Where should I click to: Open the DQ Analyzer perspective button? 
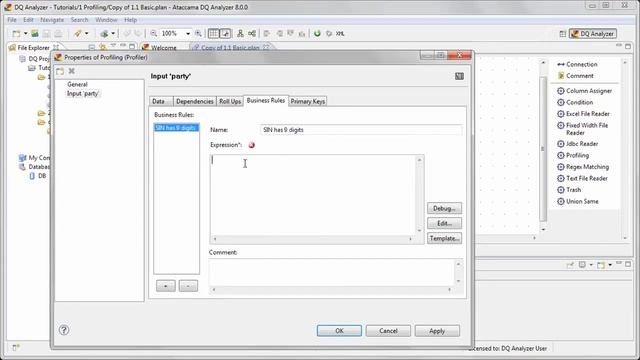[593, 34]
